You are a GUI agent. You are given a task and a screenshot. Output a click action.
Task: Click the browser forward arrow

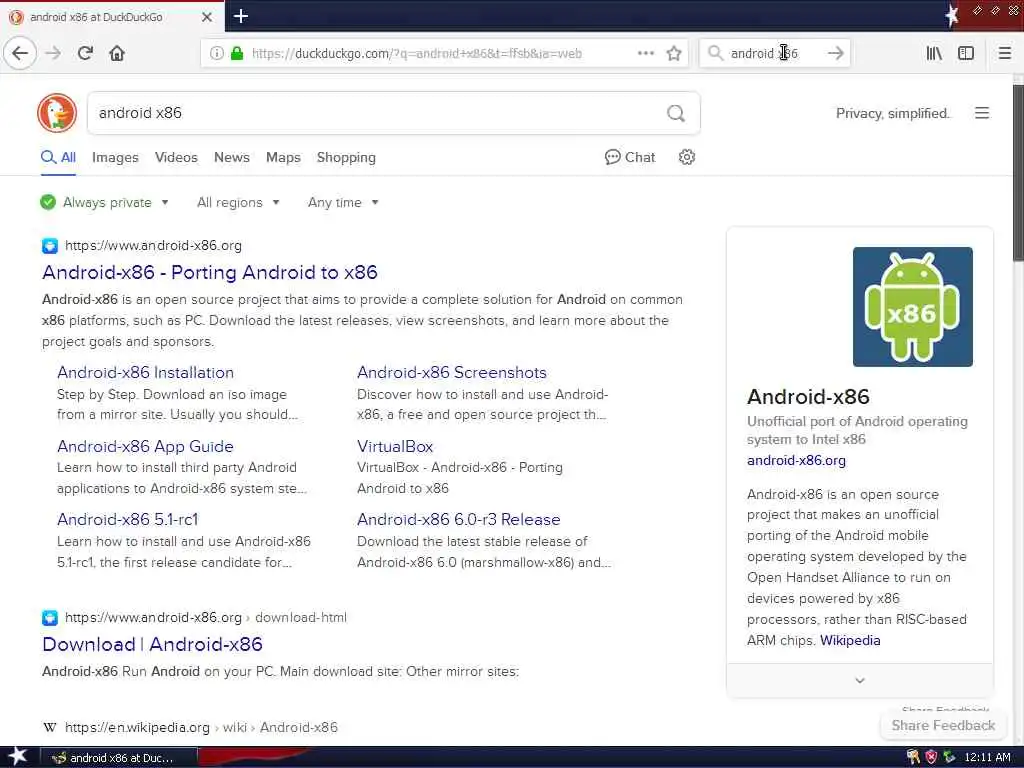(54, 53)
